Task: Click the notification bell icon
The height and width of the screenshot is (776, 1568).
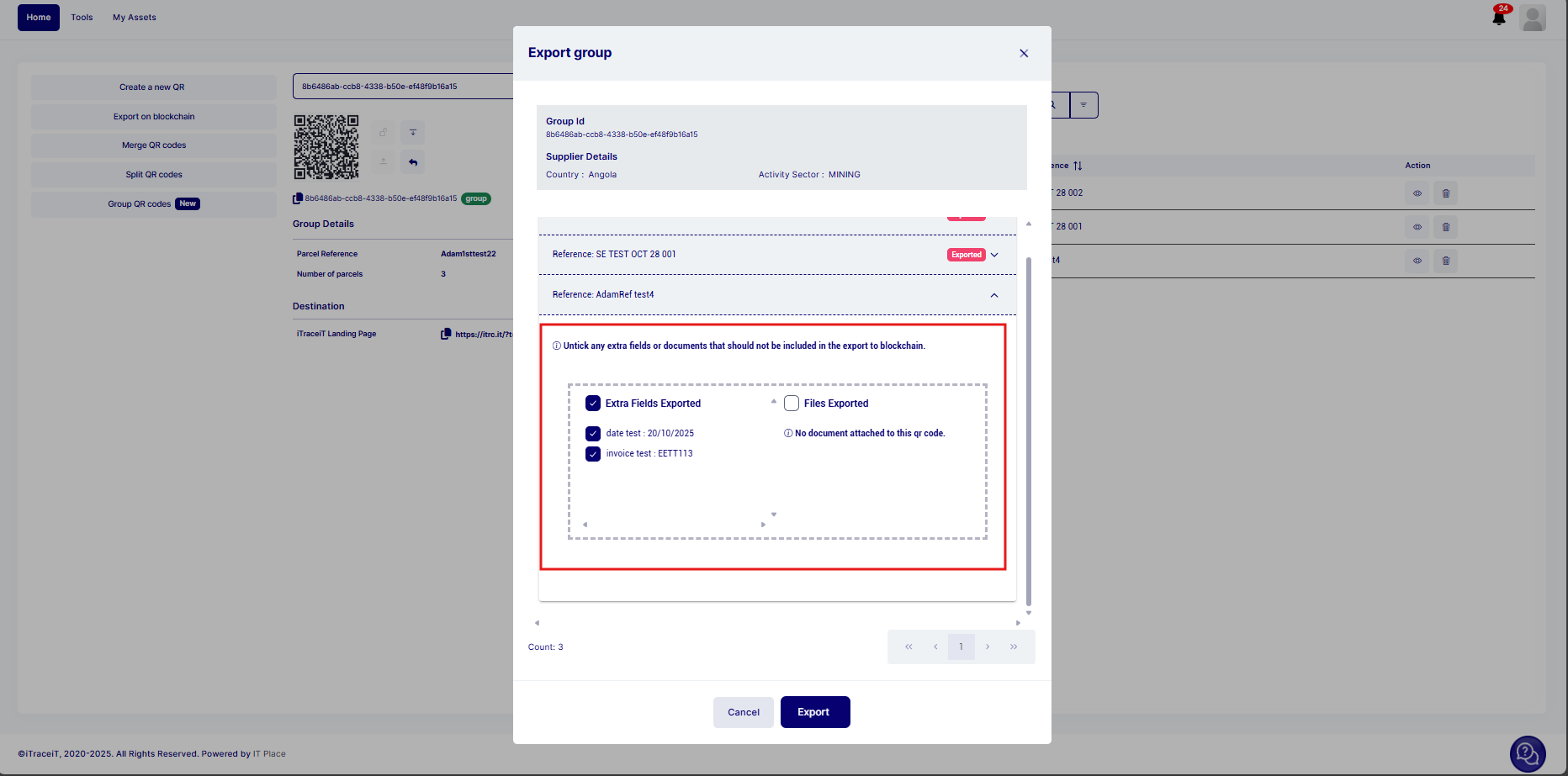Action: coord(1499,18)
